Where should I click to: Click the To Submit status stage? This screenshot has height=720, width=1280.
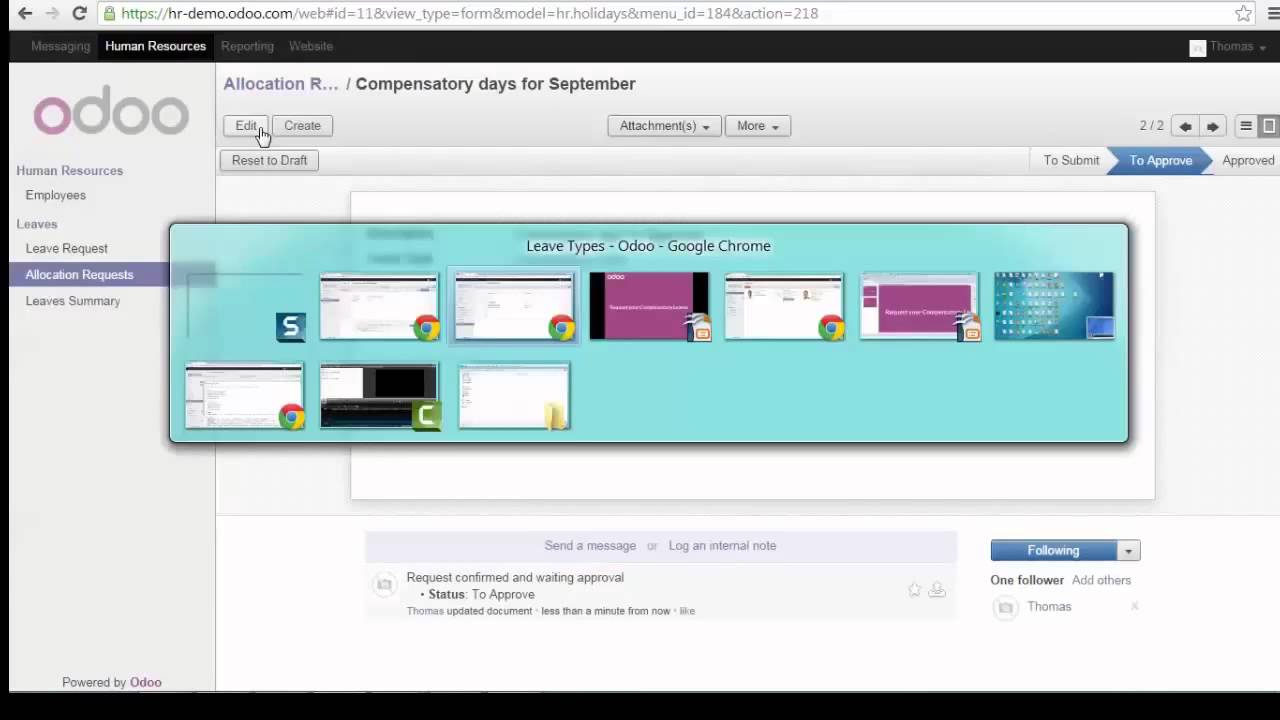1071,160
